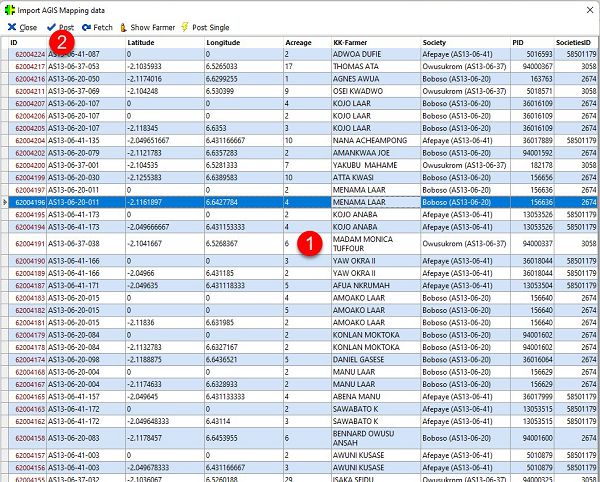Screen dimensions: 600x482
Task: Click the Close X icon in toolbar
Action: tap(12, 27)
